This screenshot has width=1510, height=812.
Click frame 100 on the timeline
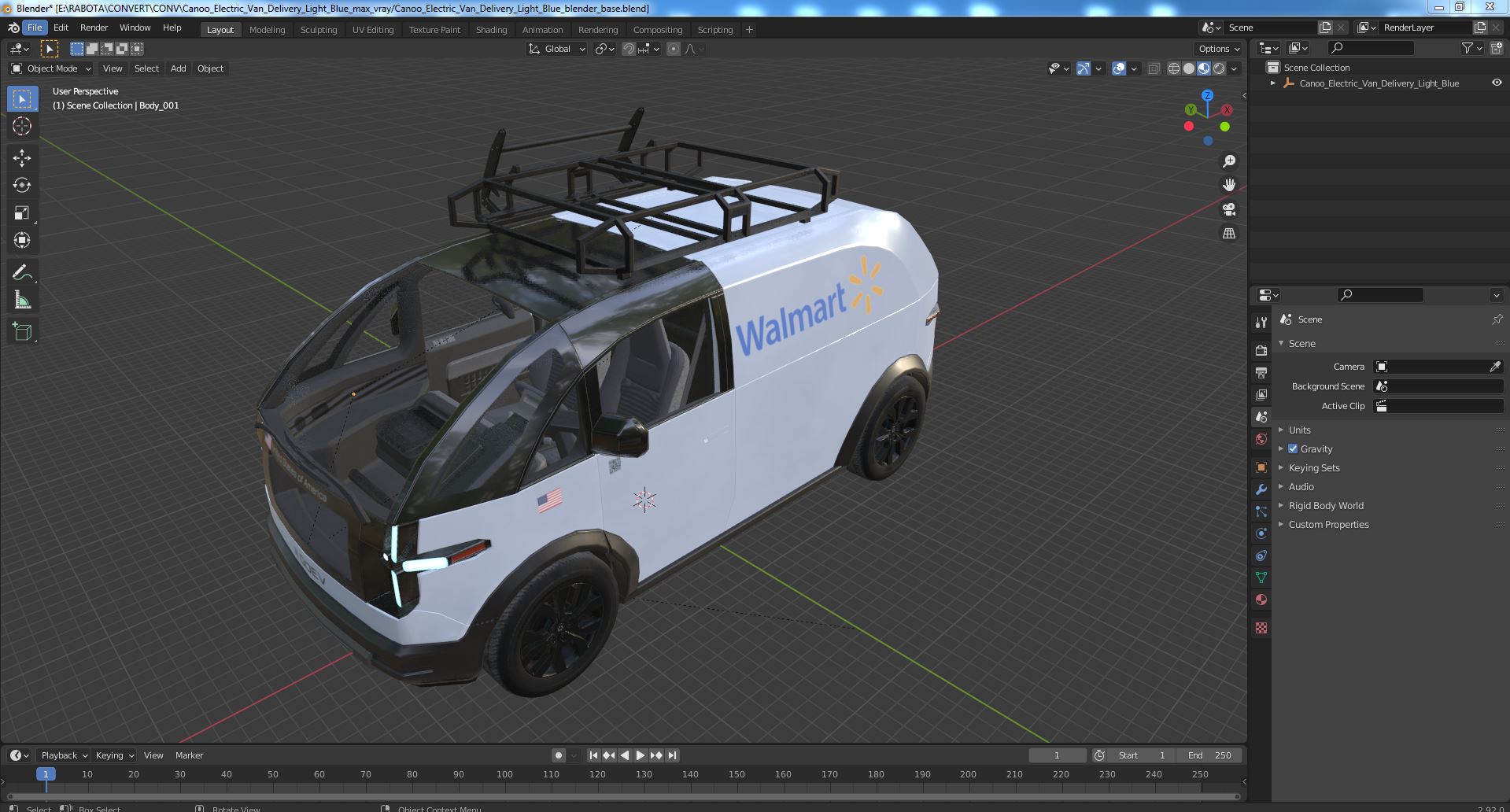click(504, 774)
